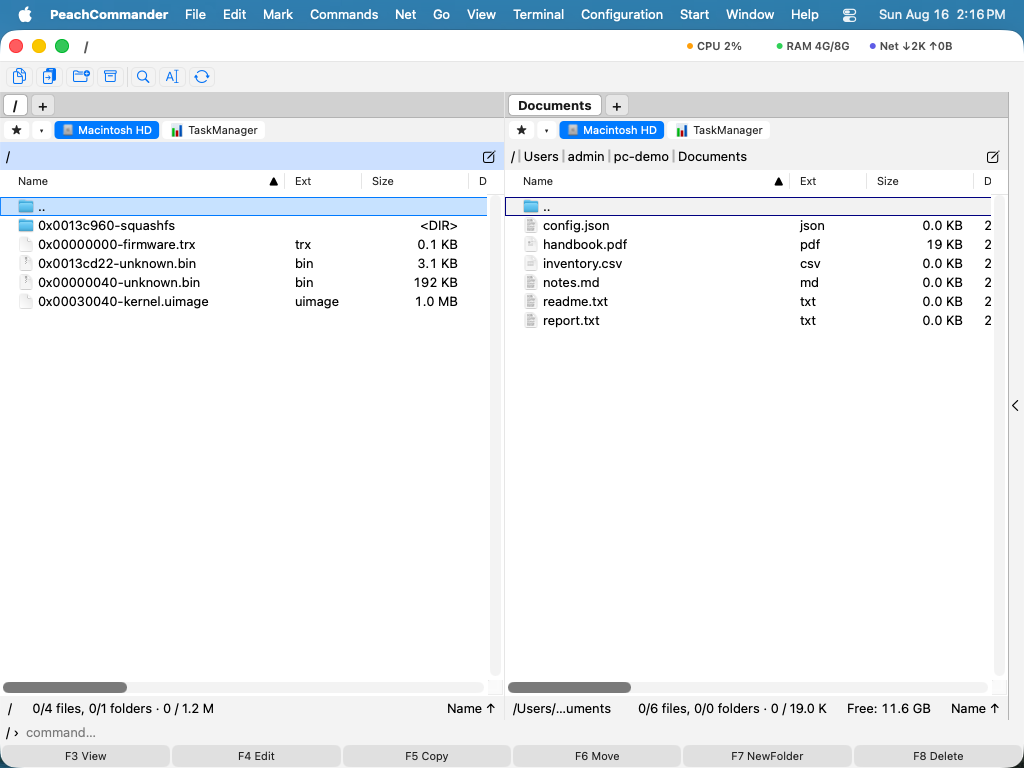This screenshot has height=768, width=1024.
Task: Add a new tab in the right panel
Action: 616,106
